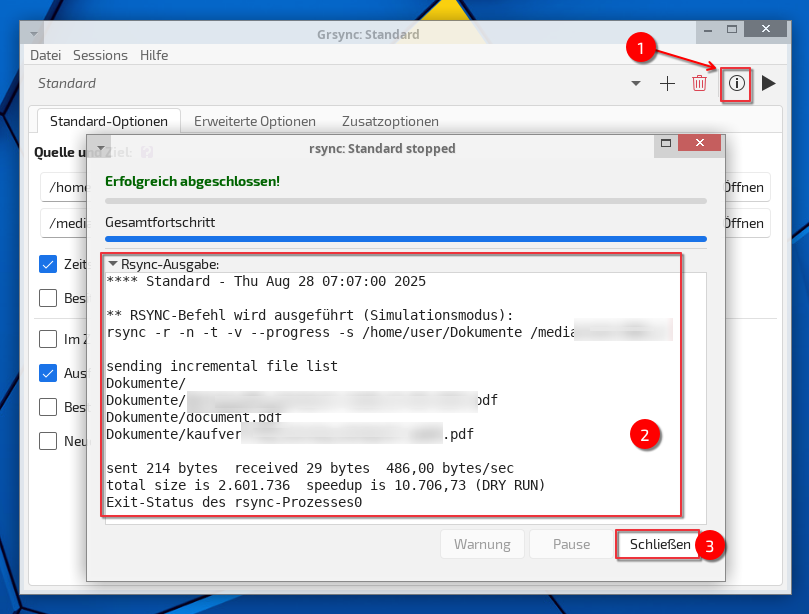Add a new session with the plus icon
This screenshot has width=809, height=614.
click(x=667, y=84)
